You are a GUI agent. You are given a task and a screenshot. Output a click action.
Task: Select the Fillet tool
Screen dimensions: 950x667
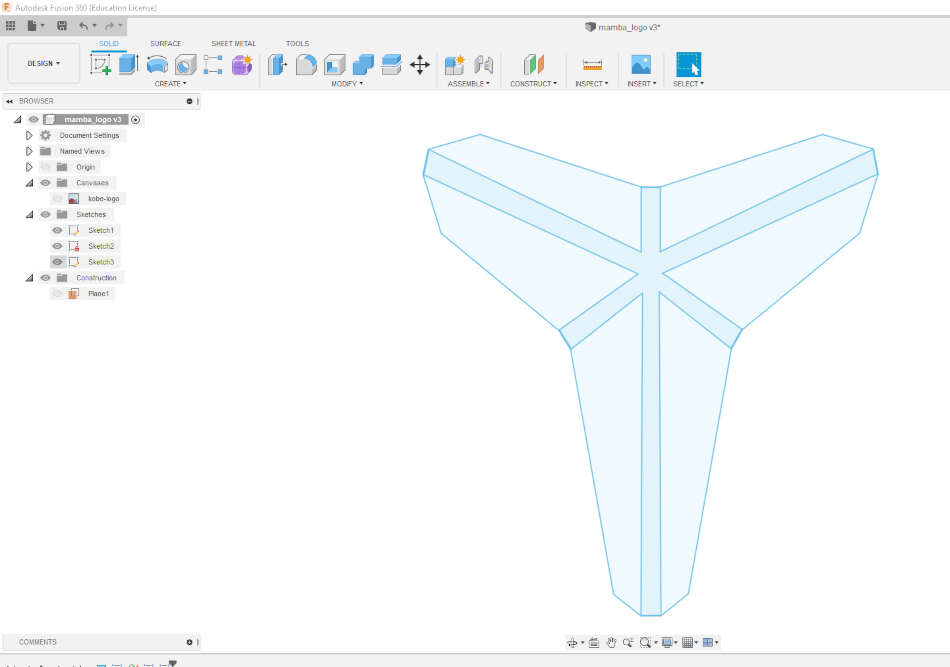point(306,65)
